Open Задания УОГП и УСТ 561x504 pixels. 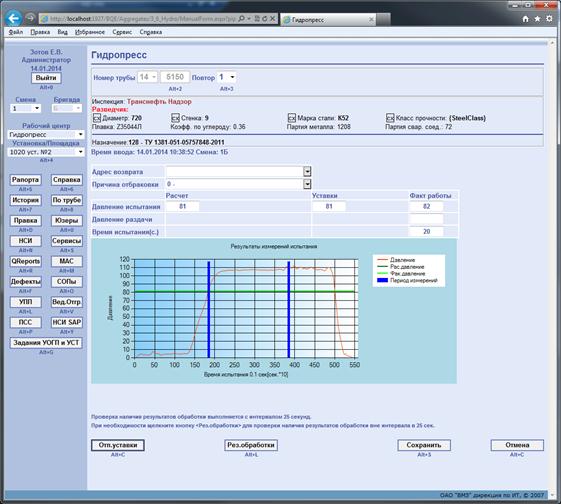pos(46,343)
